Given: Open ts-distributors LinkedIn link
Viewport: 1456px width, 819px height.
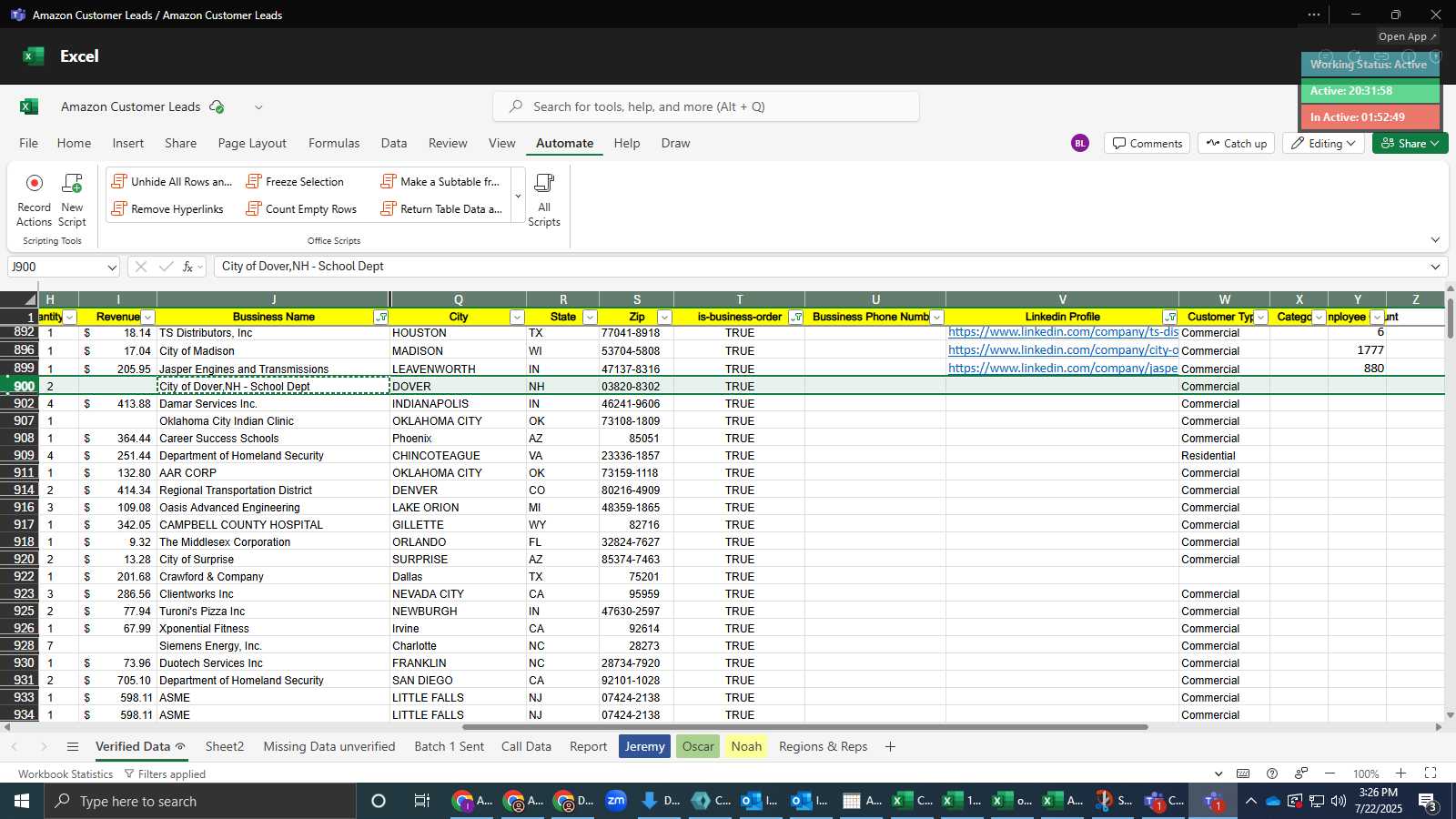Looking at the screenshot, I should point(1063,332).
